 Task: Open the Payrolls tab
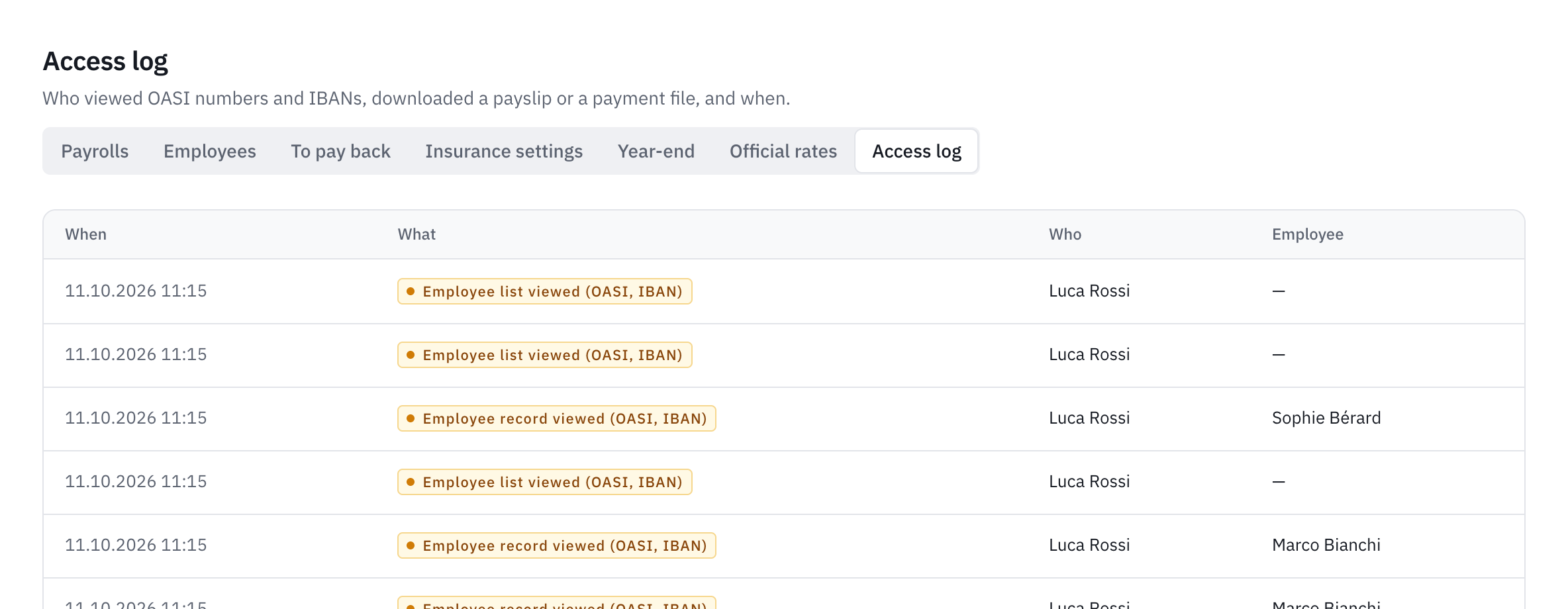click(x=95, y=152)
